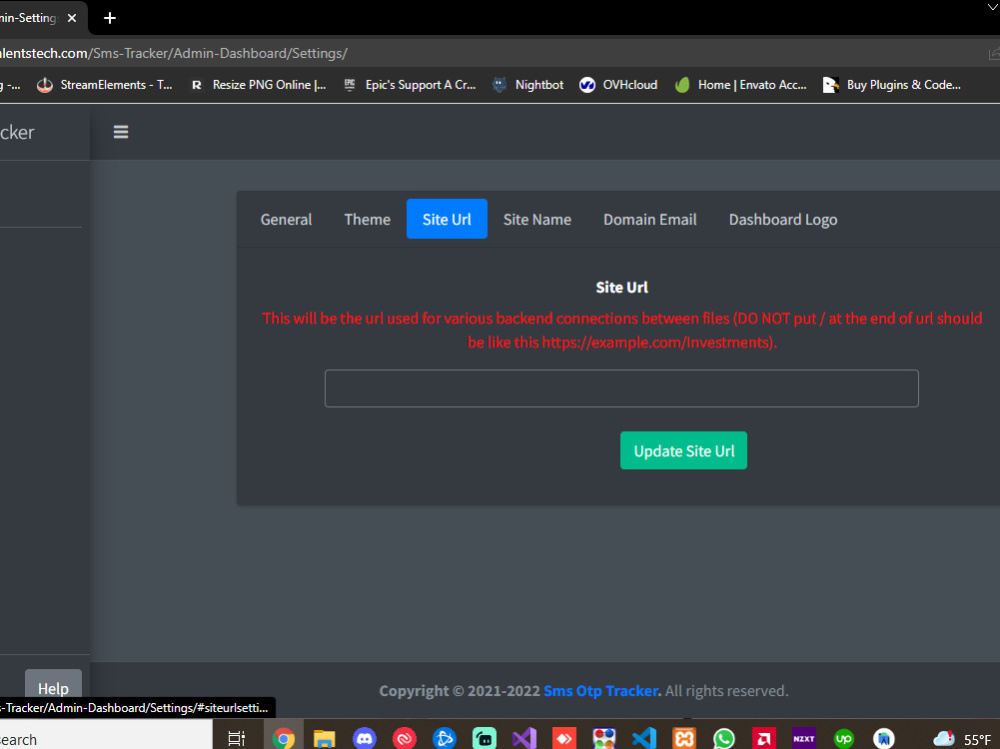Focus the Site Url input field
The width and height of the screenshot is (1000, 749).
[x=621, y=388]
